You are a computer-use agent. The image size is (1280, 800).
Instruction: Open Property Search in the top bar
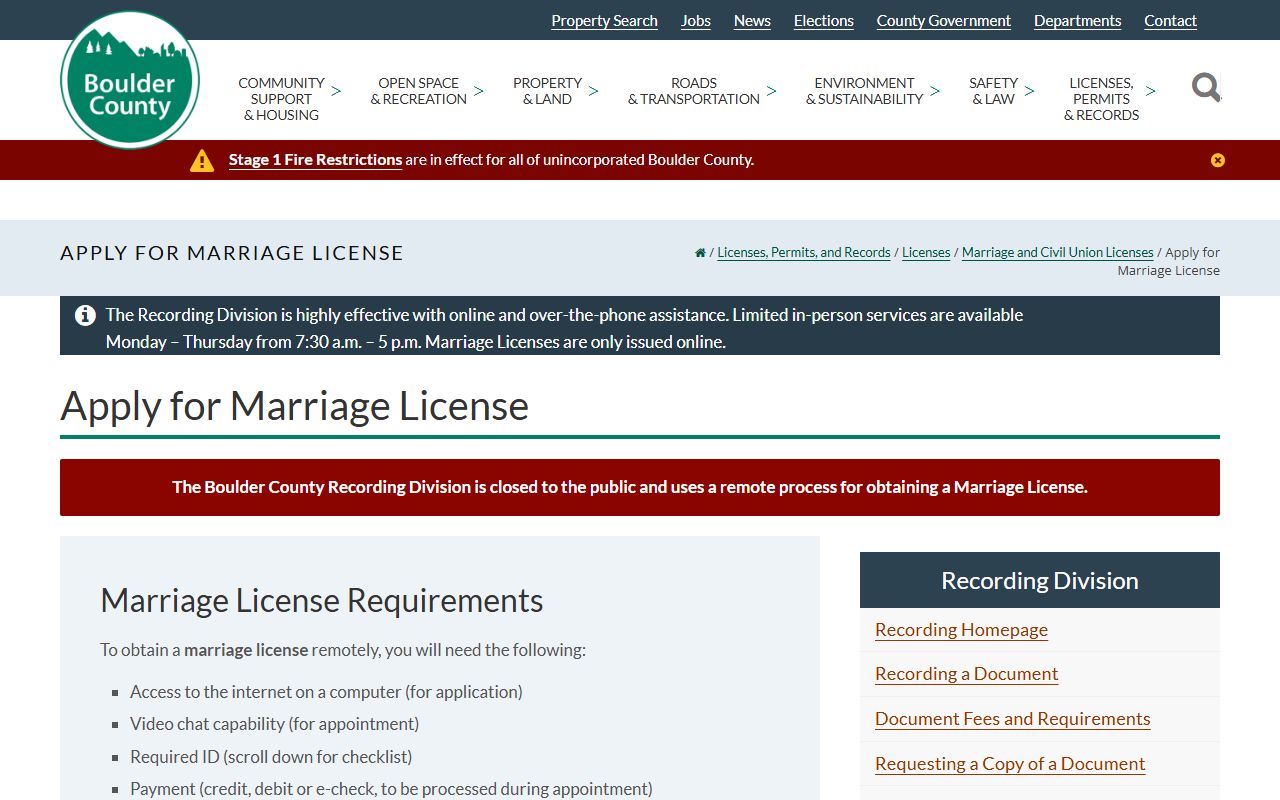pyautogui.click(x=604, y=21)
